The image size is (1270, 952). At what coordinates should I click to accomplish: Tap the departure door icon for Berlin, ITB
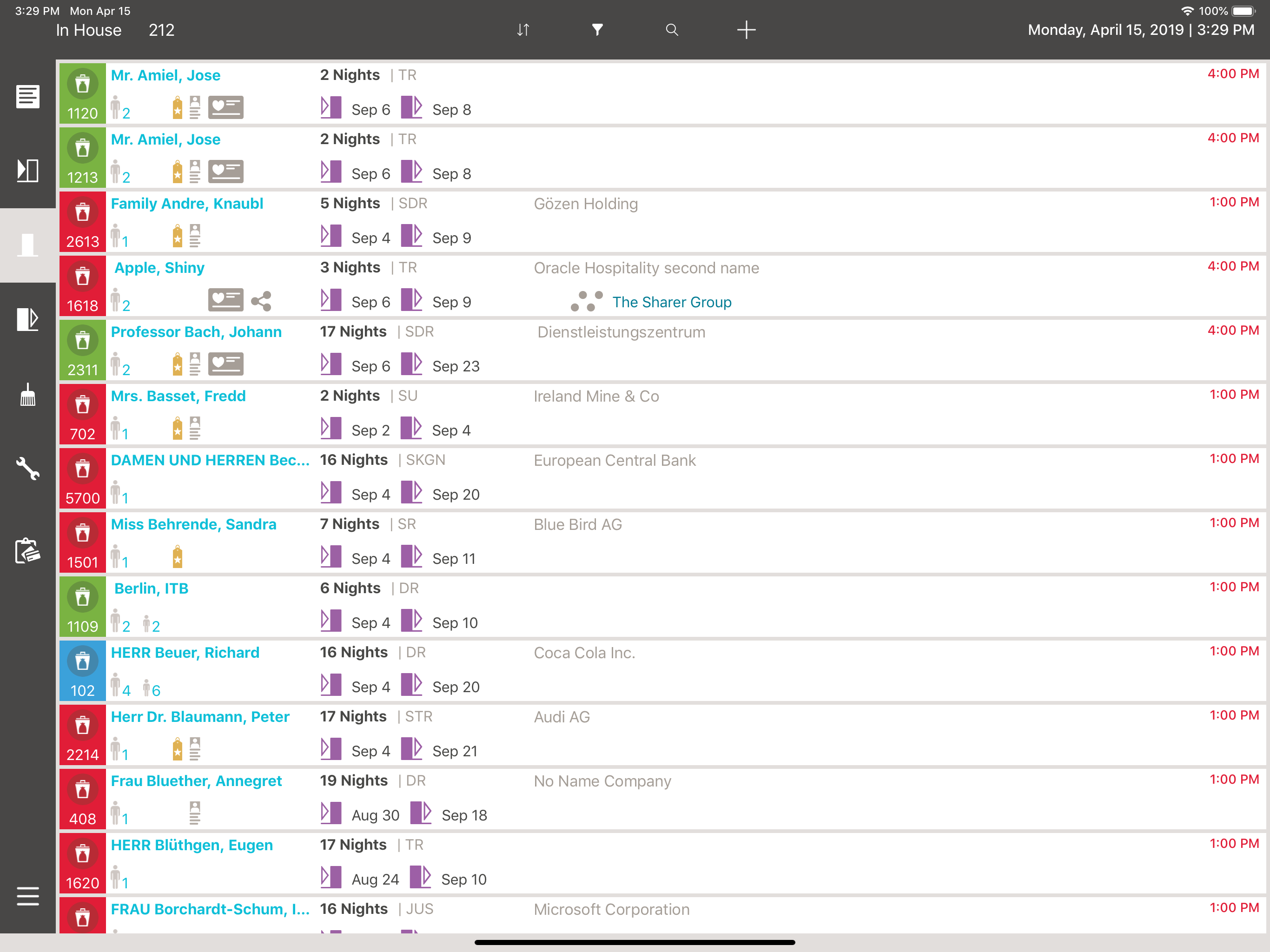click(x=412, y=621)
